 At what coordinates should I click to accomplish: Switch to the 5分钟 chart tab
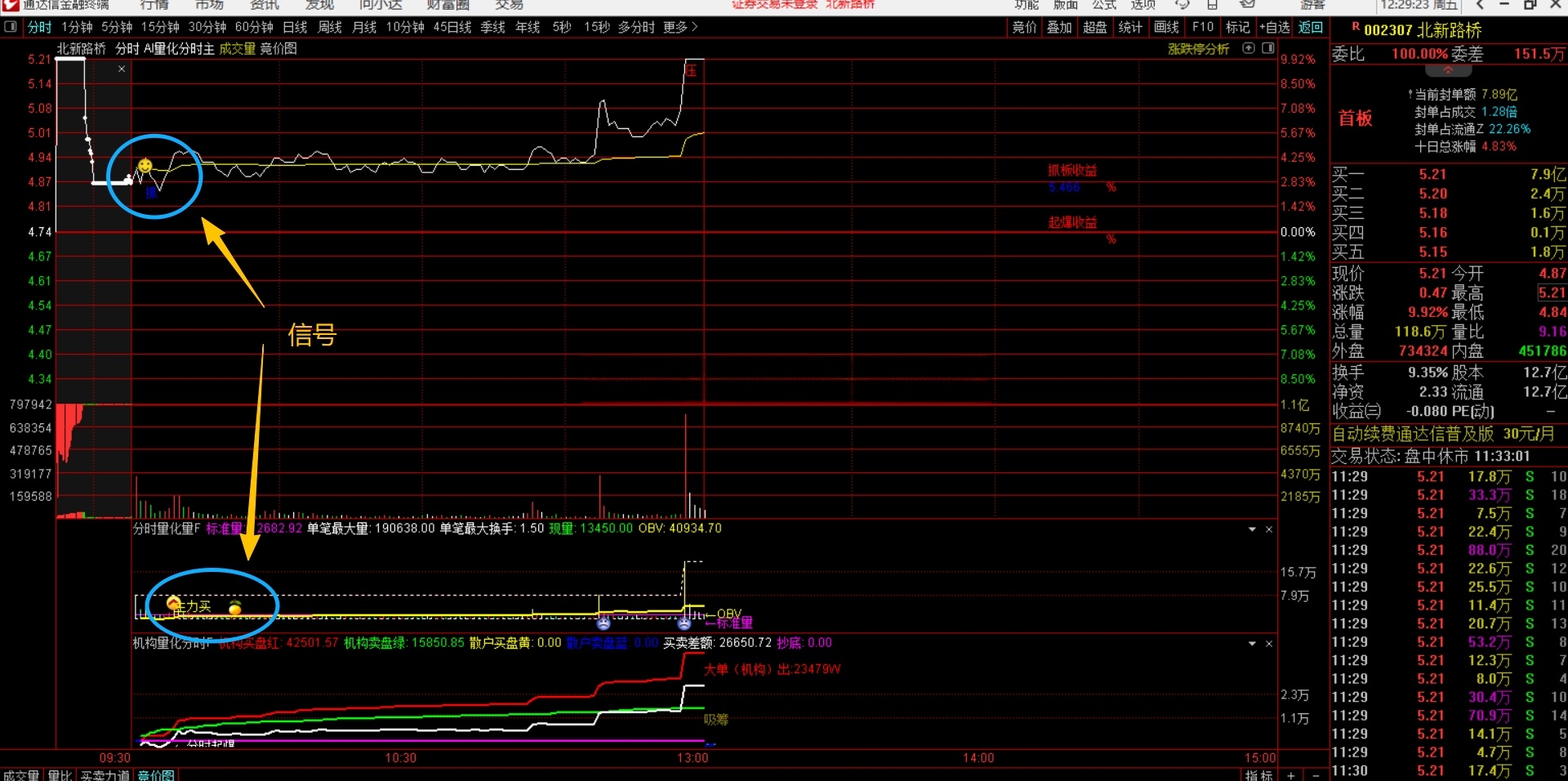117,27
